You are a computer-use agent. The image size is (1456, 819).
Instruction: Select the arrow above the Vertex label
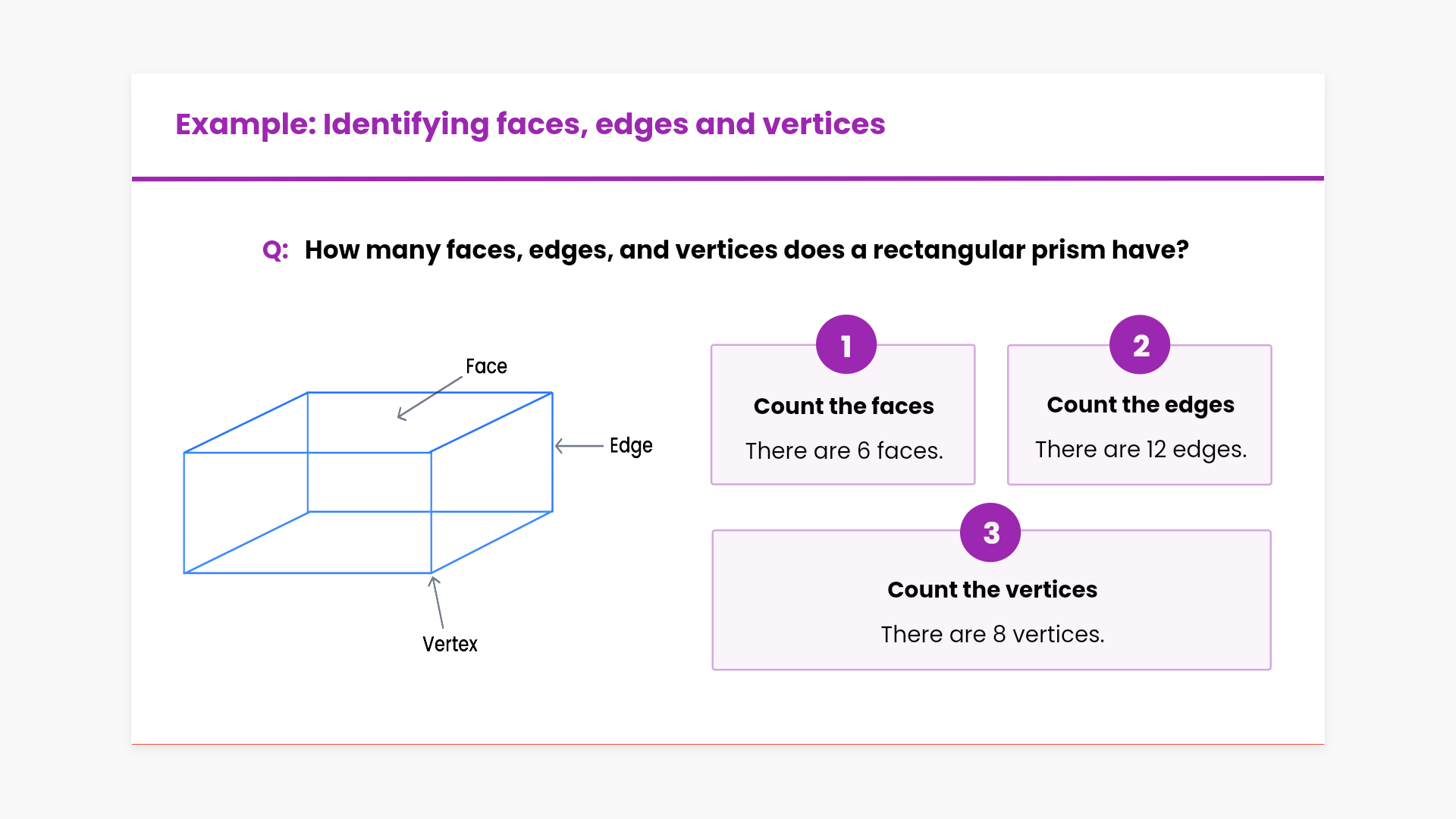tap(437, 602)
